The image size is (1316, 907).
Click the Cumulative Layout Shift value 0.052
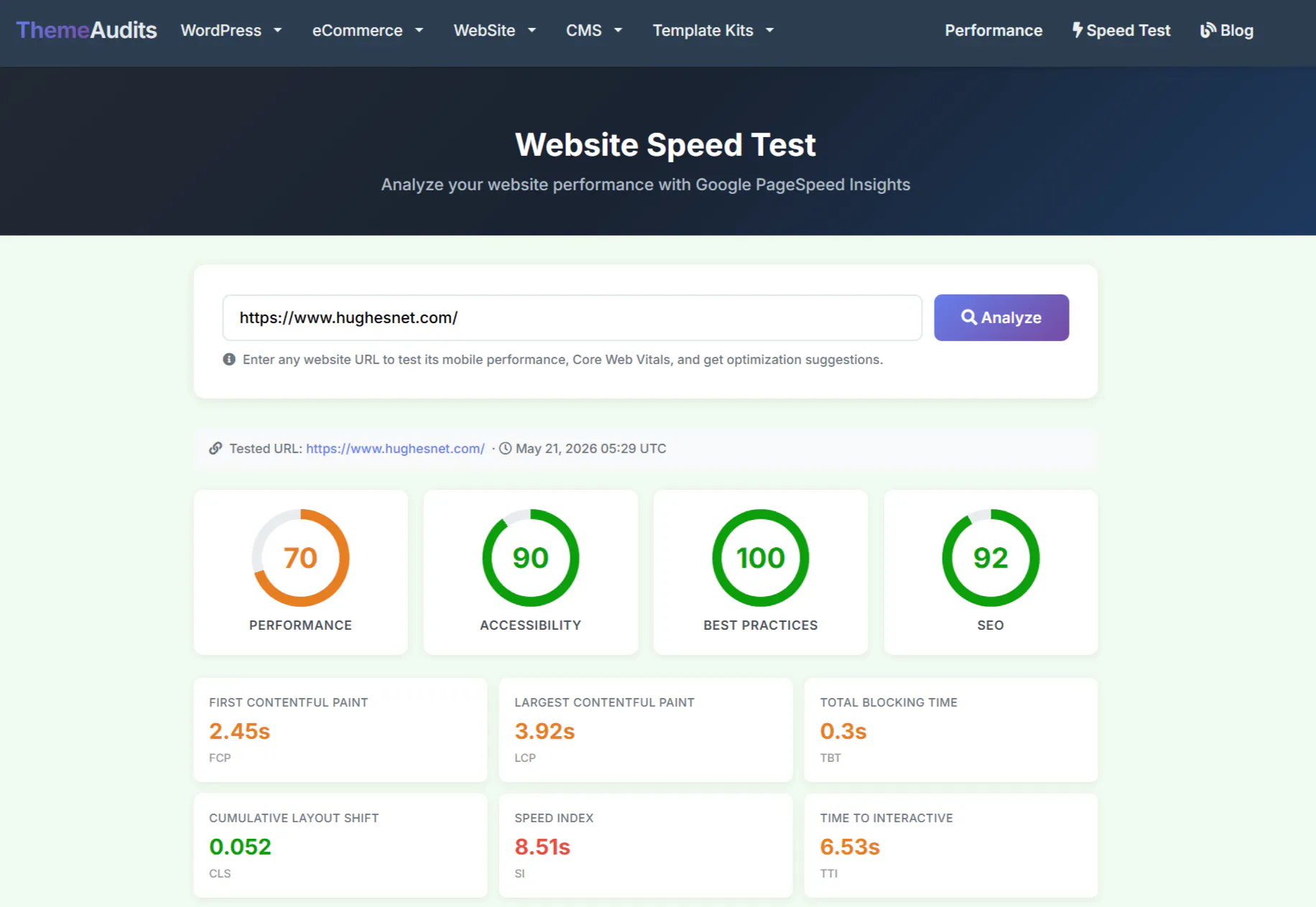(x=240, y=847)
